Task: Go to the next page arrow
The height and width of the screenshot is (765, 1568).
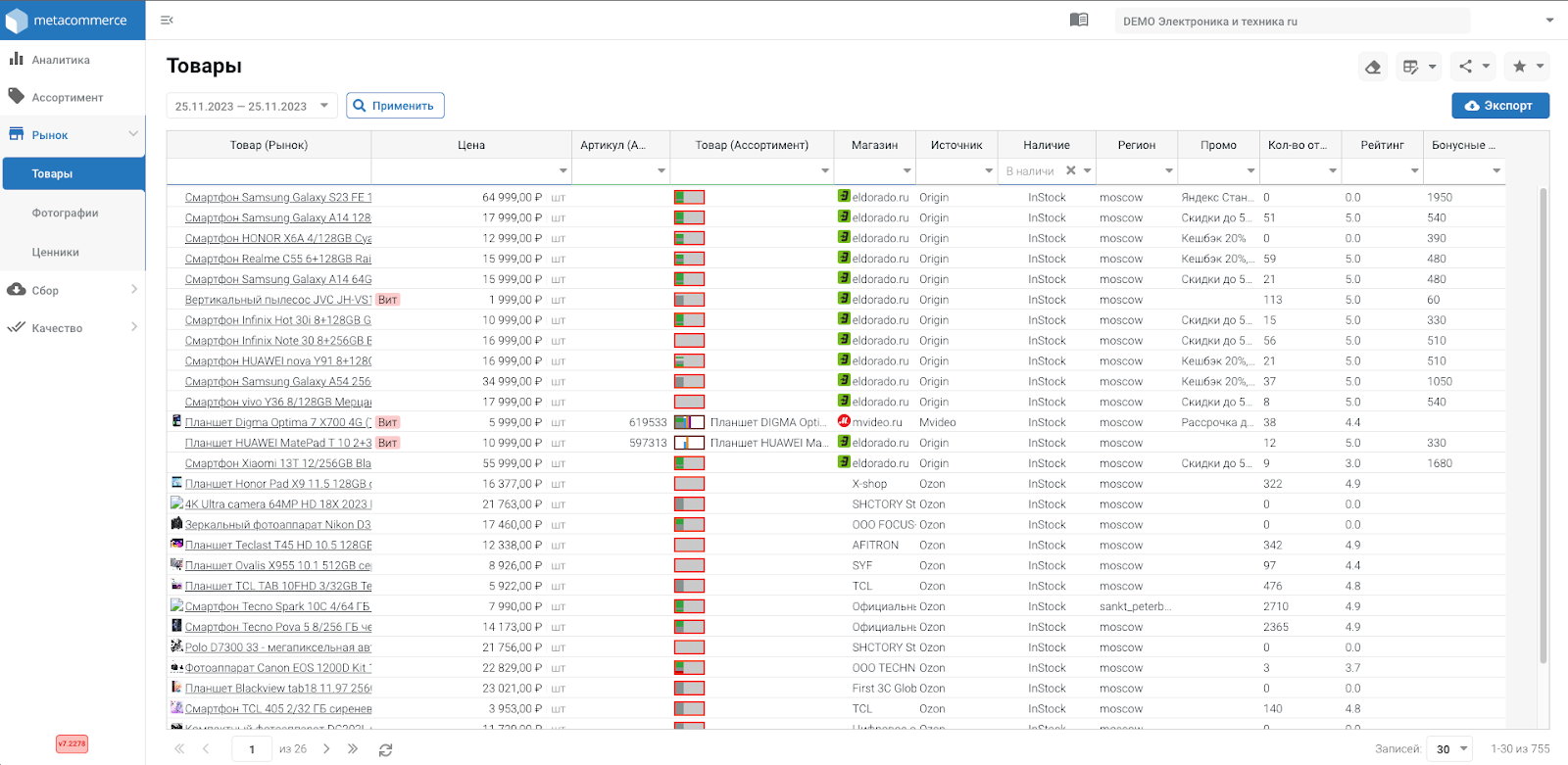Action: tap(326, 749)
